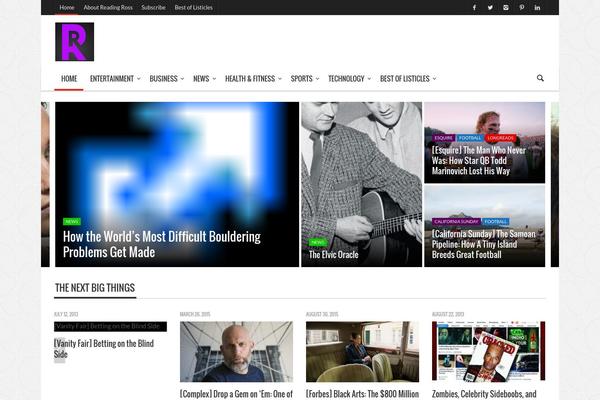Select the HOME main menu item

(x=69, y=78)
